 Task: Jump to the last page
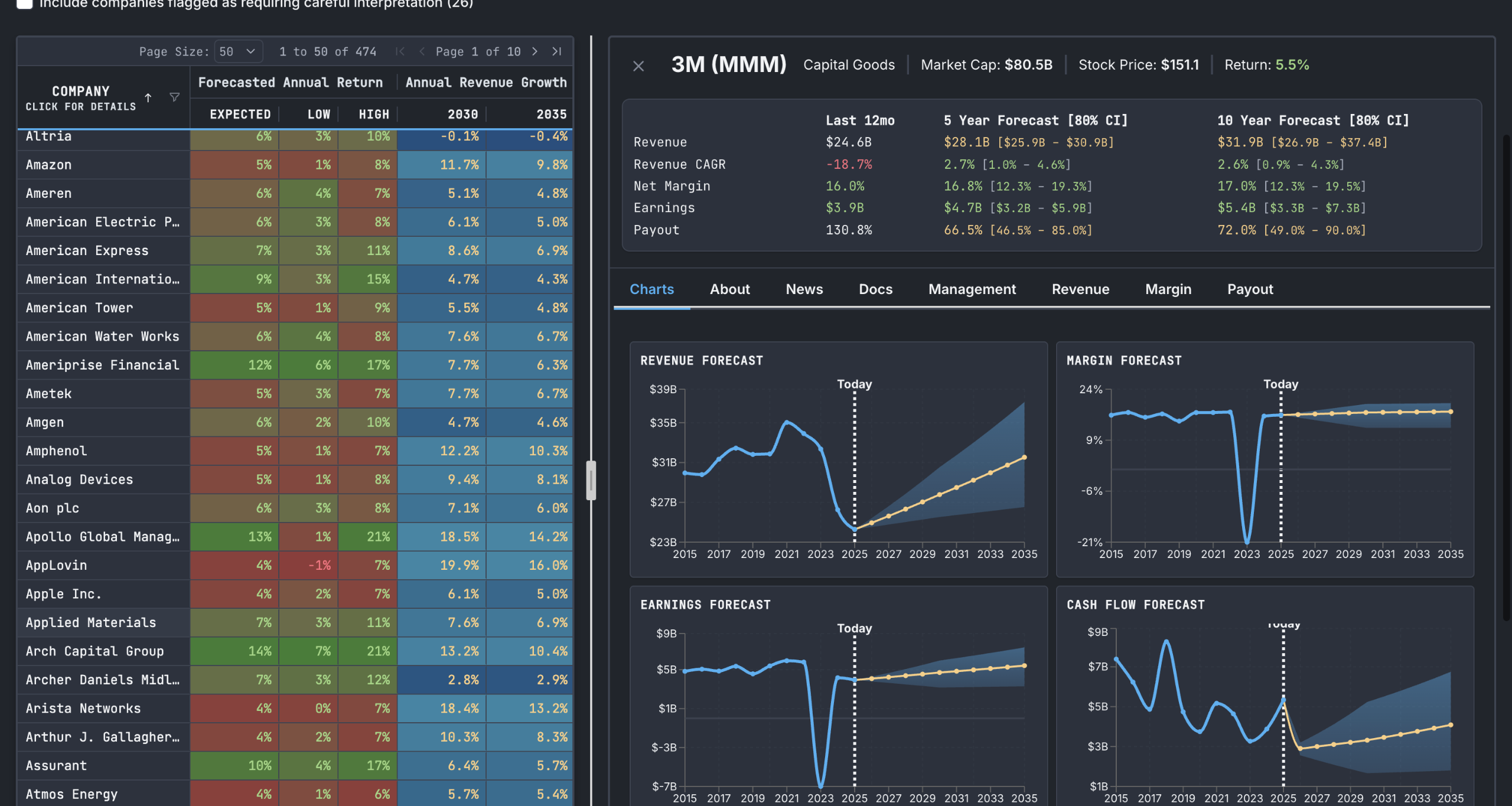click(x=556, y=52)
